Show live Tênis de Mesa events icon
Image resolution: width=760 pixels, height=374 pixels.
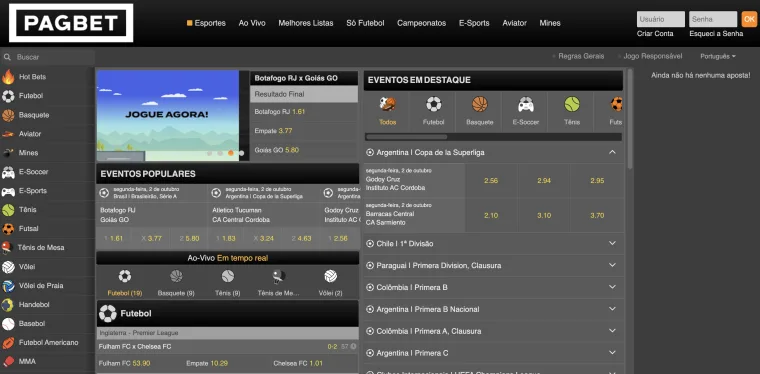[x=279, y=276]
